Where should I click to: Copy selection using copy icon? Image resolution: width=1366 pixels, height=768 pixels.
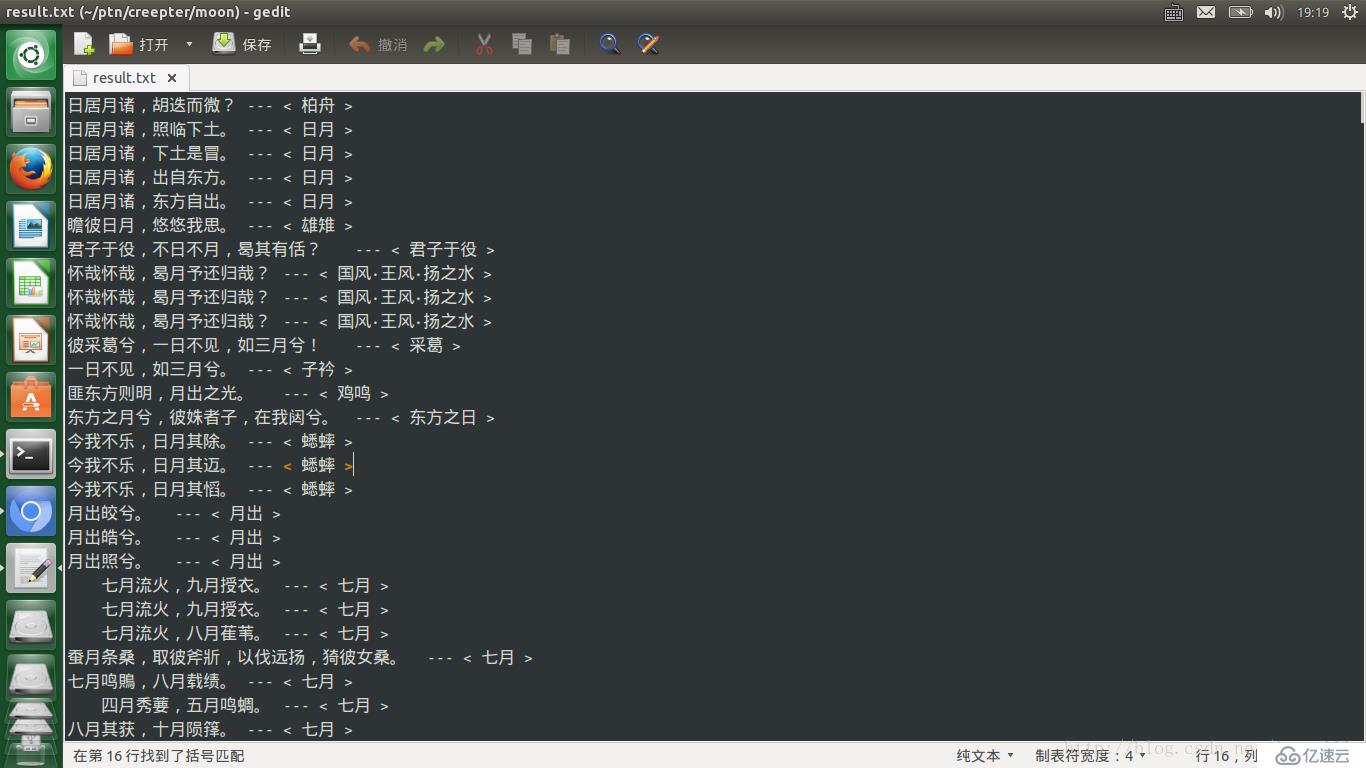coord(521,44)
